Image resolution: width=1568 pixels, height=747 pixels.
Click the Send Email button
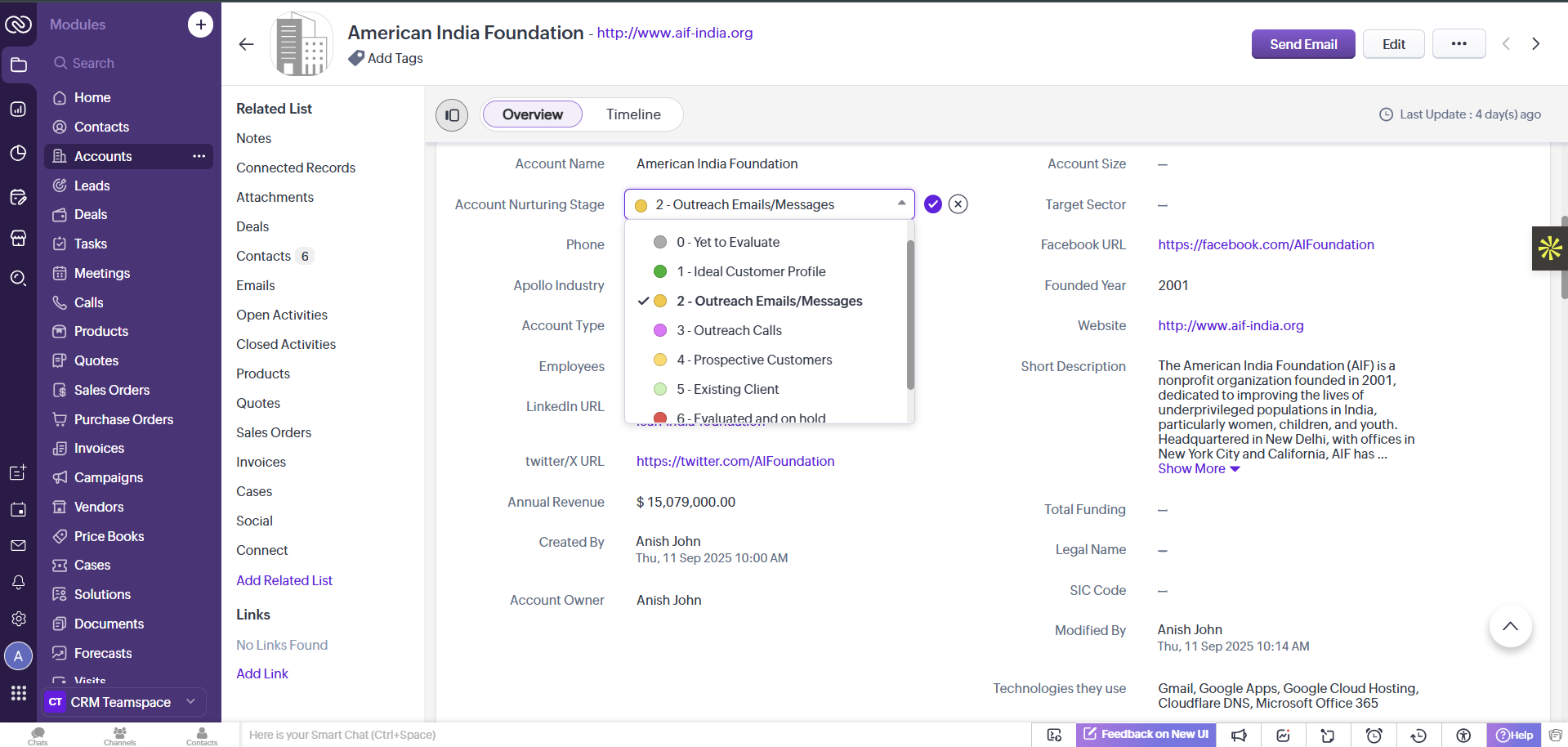(x=1303, y=44)
